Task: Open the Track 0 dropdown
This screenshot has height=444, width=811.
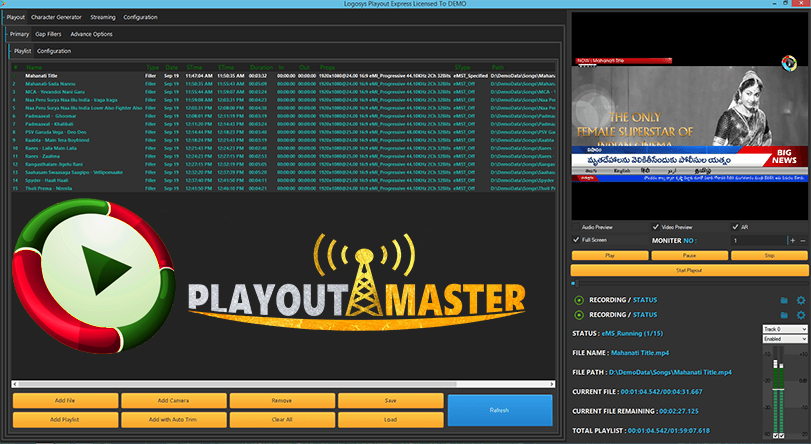Action: tap(785, 329)
